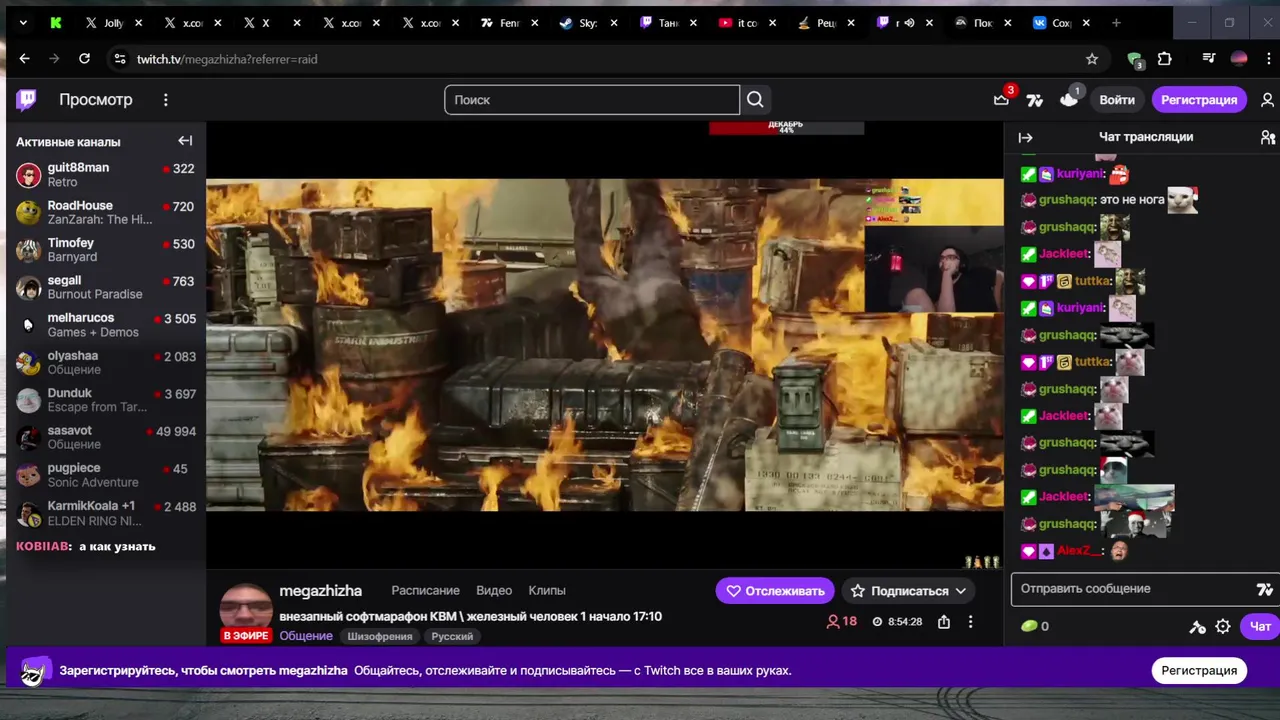View site information icon in address bar
This screenshot has height=720, width=1280.
[x=120, y=59]
